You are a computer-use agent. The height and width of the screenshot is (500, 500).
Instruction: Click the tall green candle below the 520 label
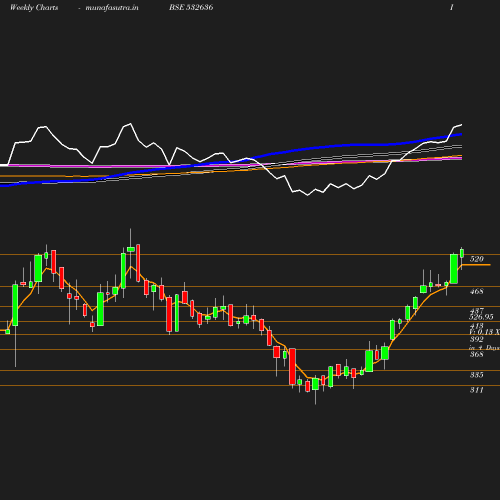click(x=454, y=269)
